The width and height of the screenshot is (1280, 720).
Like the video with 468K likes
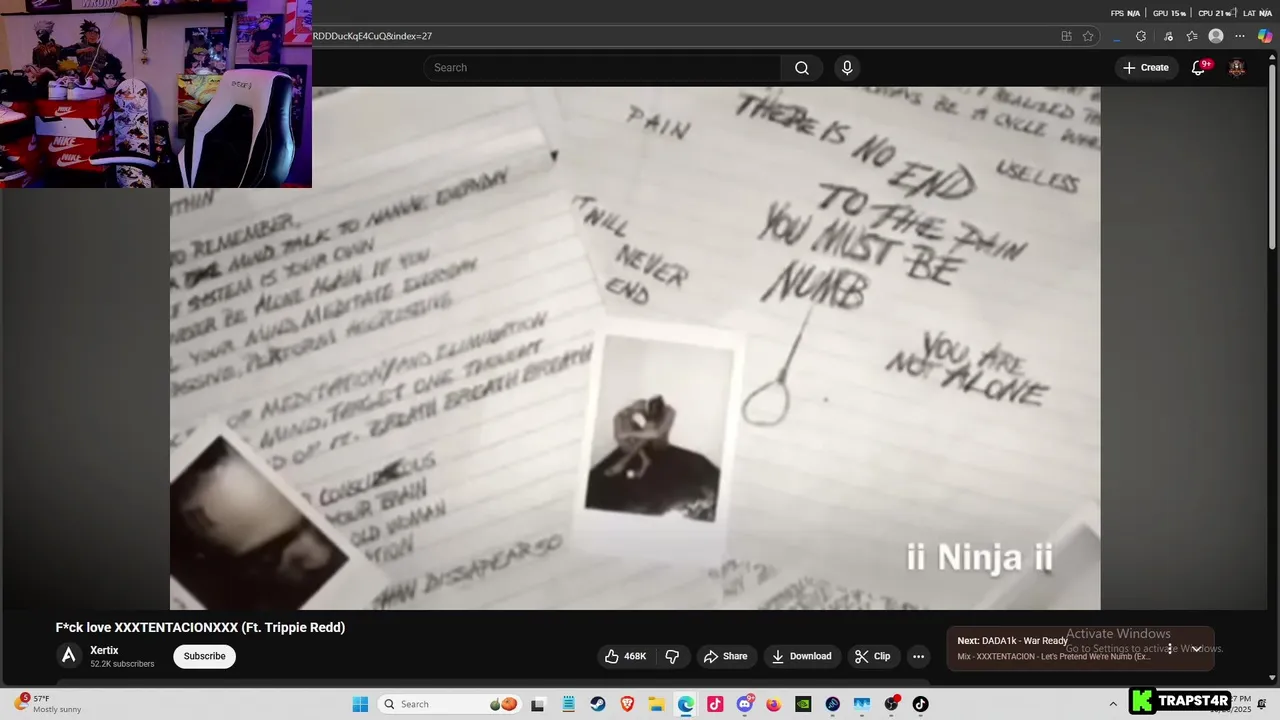(625, 656)
